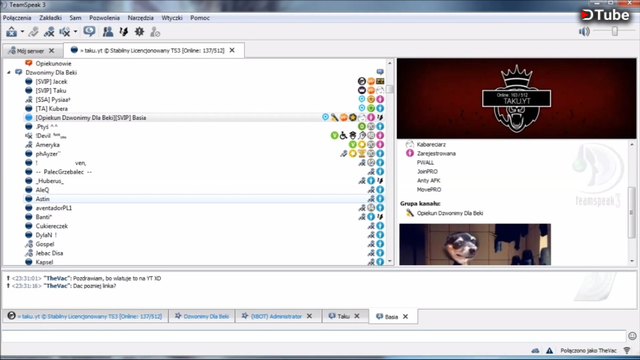640x360 pixels.
Task: Select user phAyzer
Action: (x=48, y=154)
